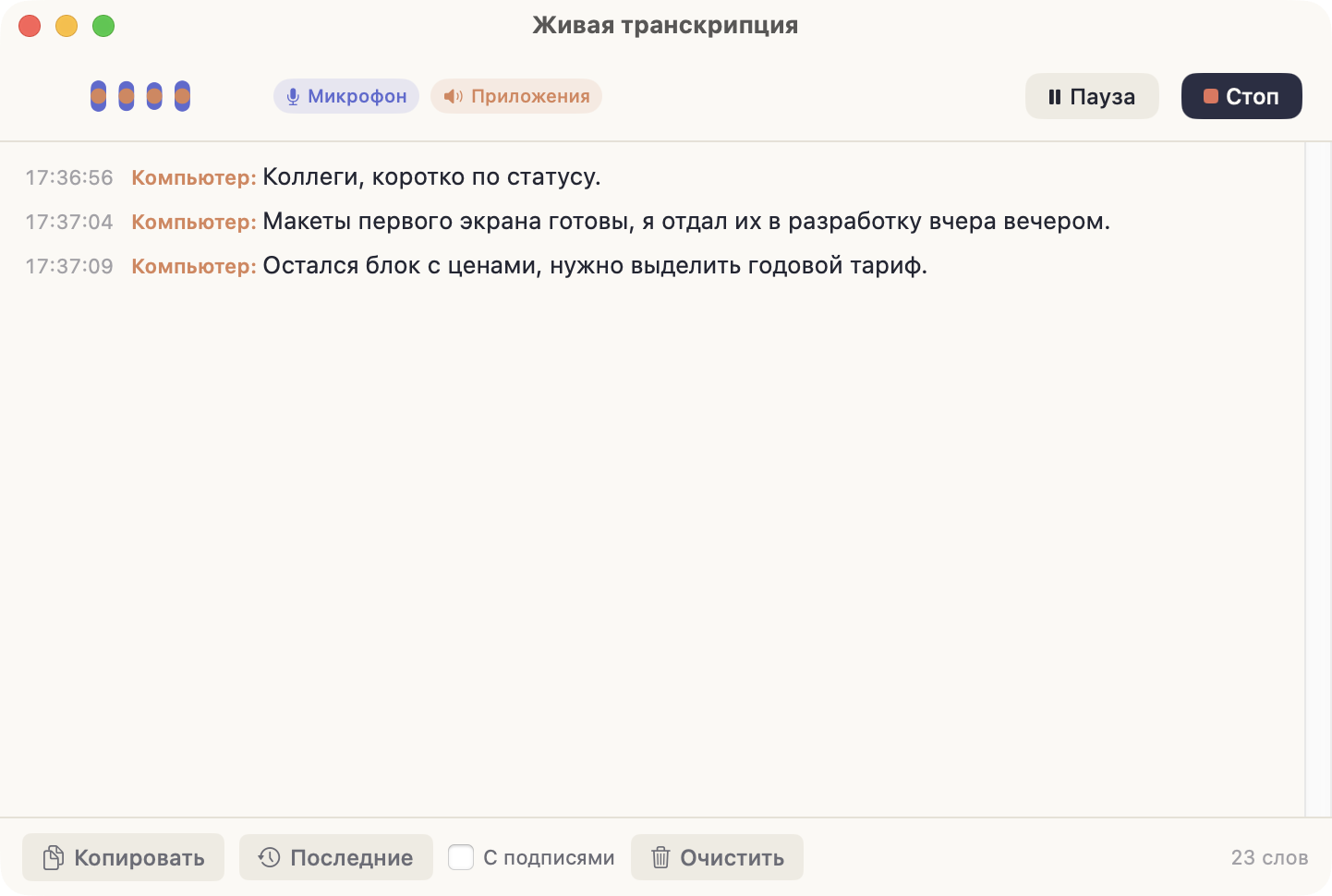Click the timestamp 17:37:09
This screenshot has width=1332, height=896.
click(69, 266)
